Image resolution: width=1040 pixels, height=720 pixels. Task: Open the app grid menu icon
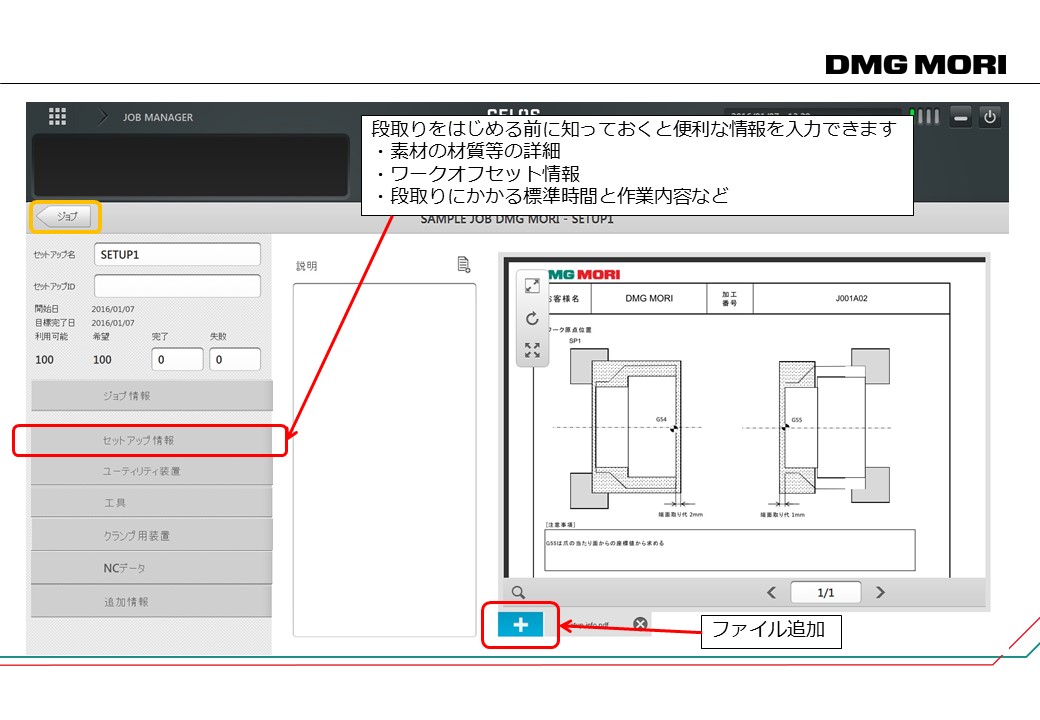pyautogui.click(x=57, y=117)
